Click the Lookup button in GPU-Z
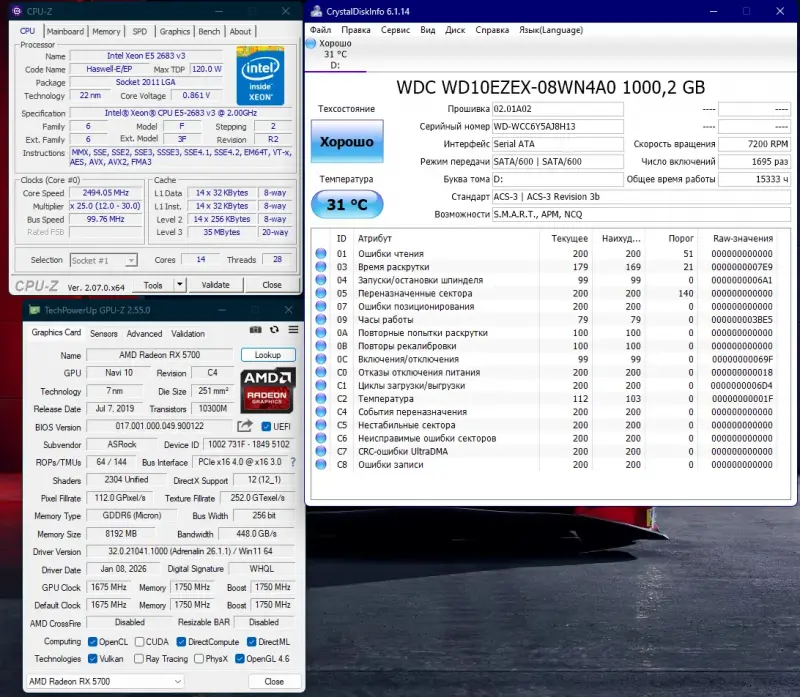Viewport: 800px width, 697px height. (x=267, y=354)
